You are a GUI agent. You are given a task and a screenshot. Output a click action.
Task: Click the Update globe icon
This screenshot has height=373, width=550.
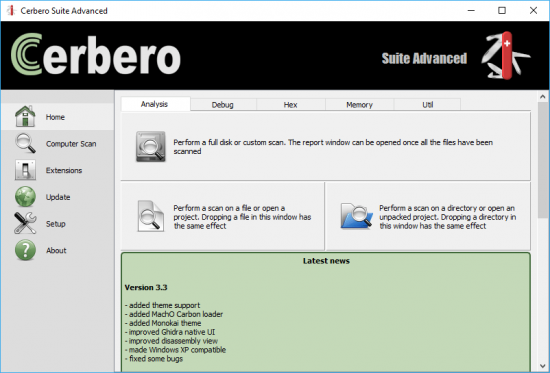[x=25, y=197]
